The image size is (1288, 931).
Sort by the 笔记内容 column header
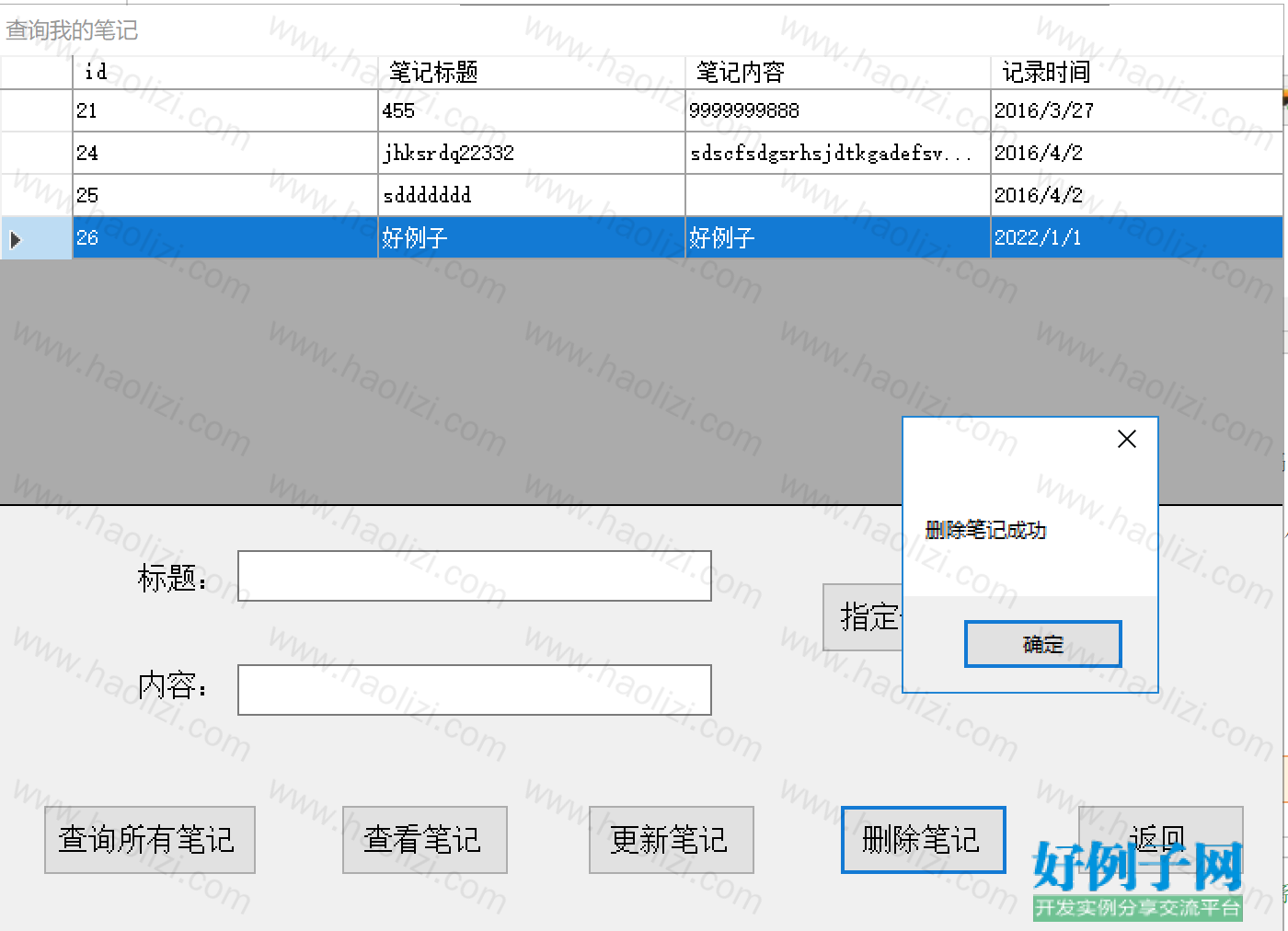click(x=838, y=73)
